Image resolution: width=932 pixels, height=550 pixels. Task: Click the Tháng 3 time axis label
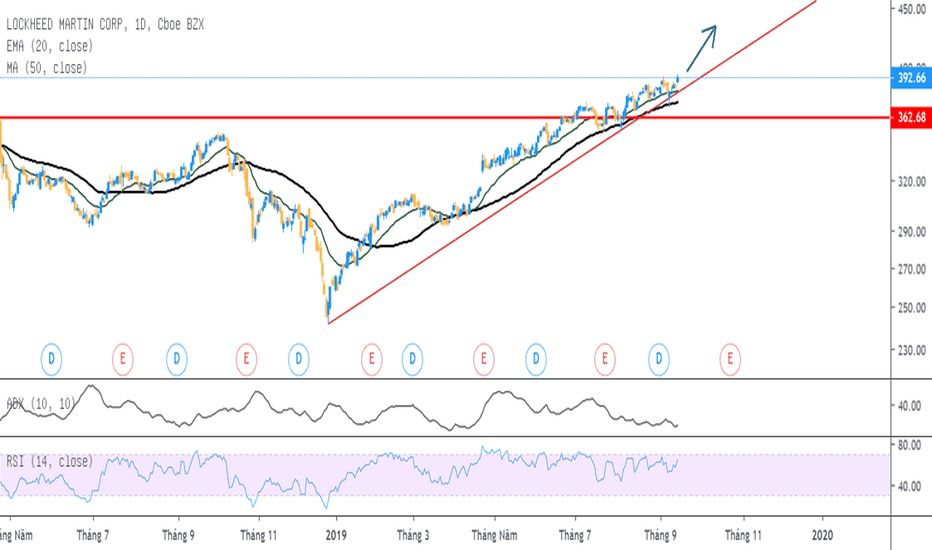click(413, 535)
